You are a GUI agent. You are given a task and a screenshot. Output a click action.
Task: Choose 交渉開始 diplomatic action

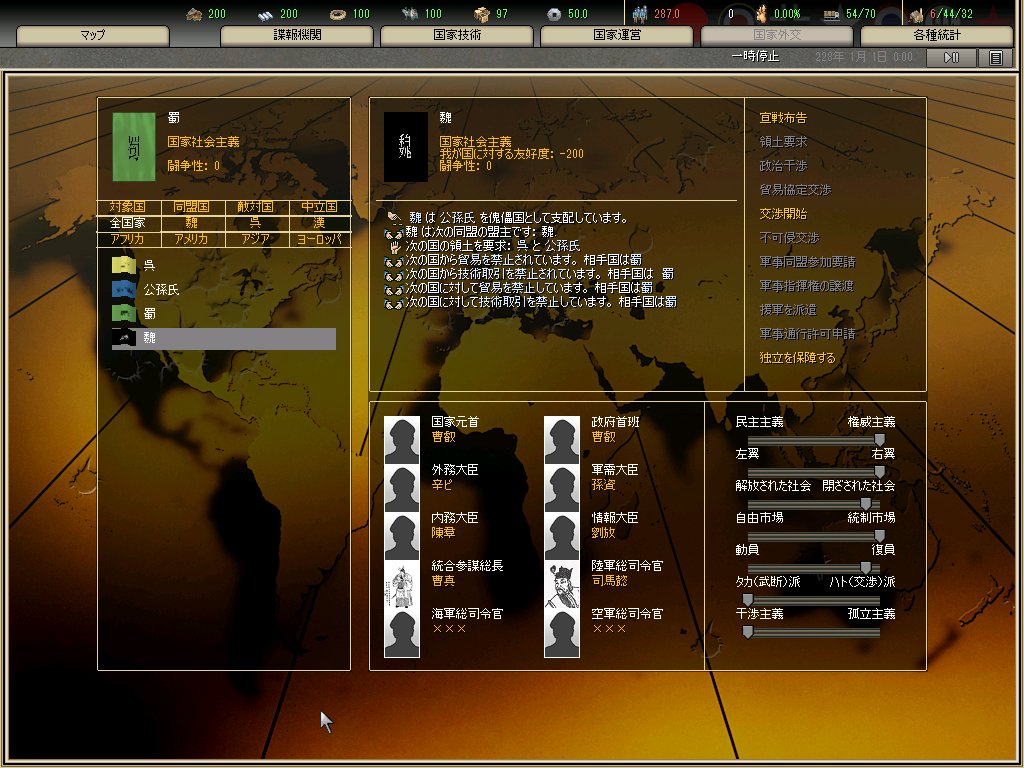(x=783, y=214)
